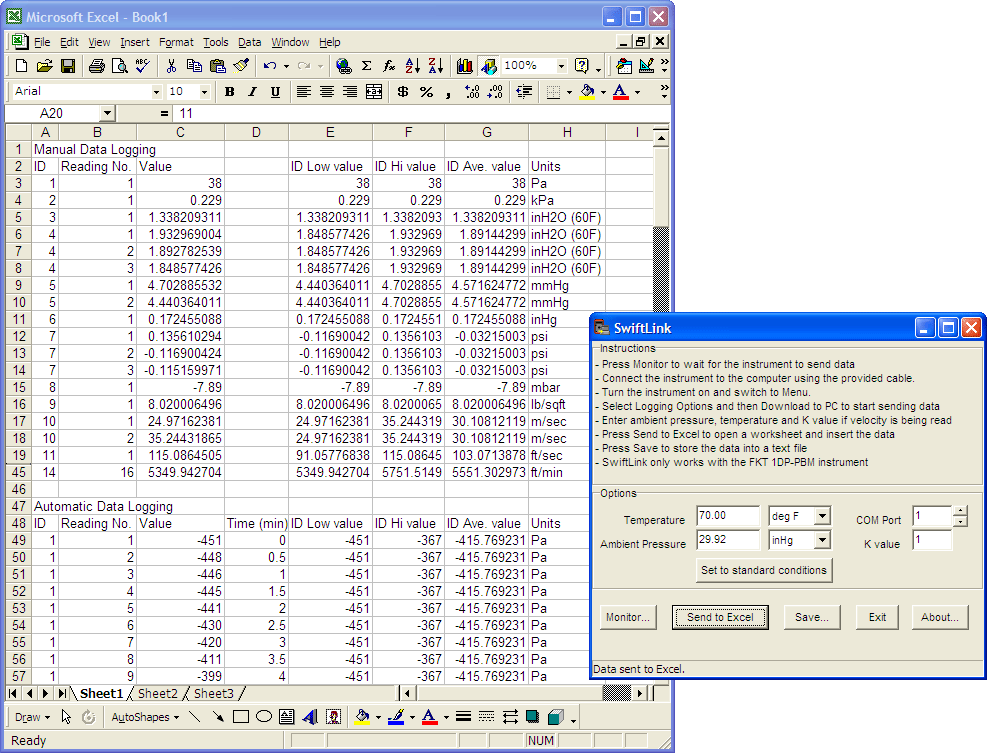Open the Zoom 100% dropdown
The width and height of the screenshot is (987, 753).
pos(561,65)
